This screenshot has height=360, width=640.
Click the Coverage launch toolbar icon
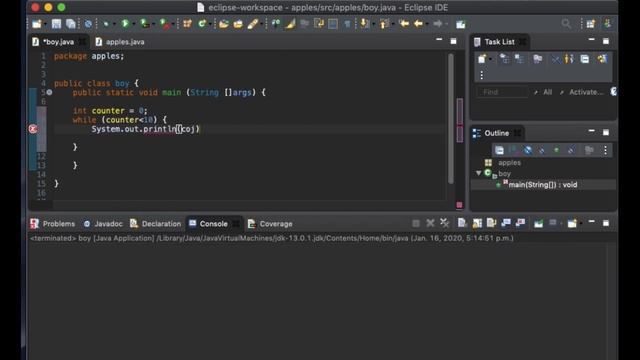tap(144, 24)
